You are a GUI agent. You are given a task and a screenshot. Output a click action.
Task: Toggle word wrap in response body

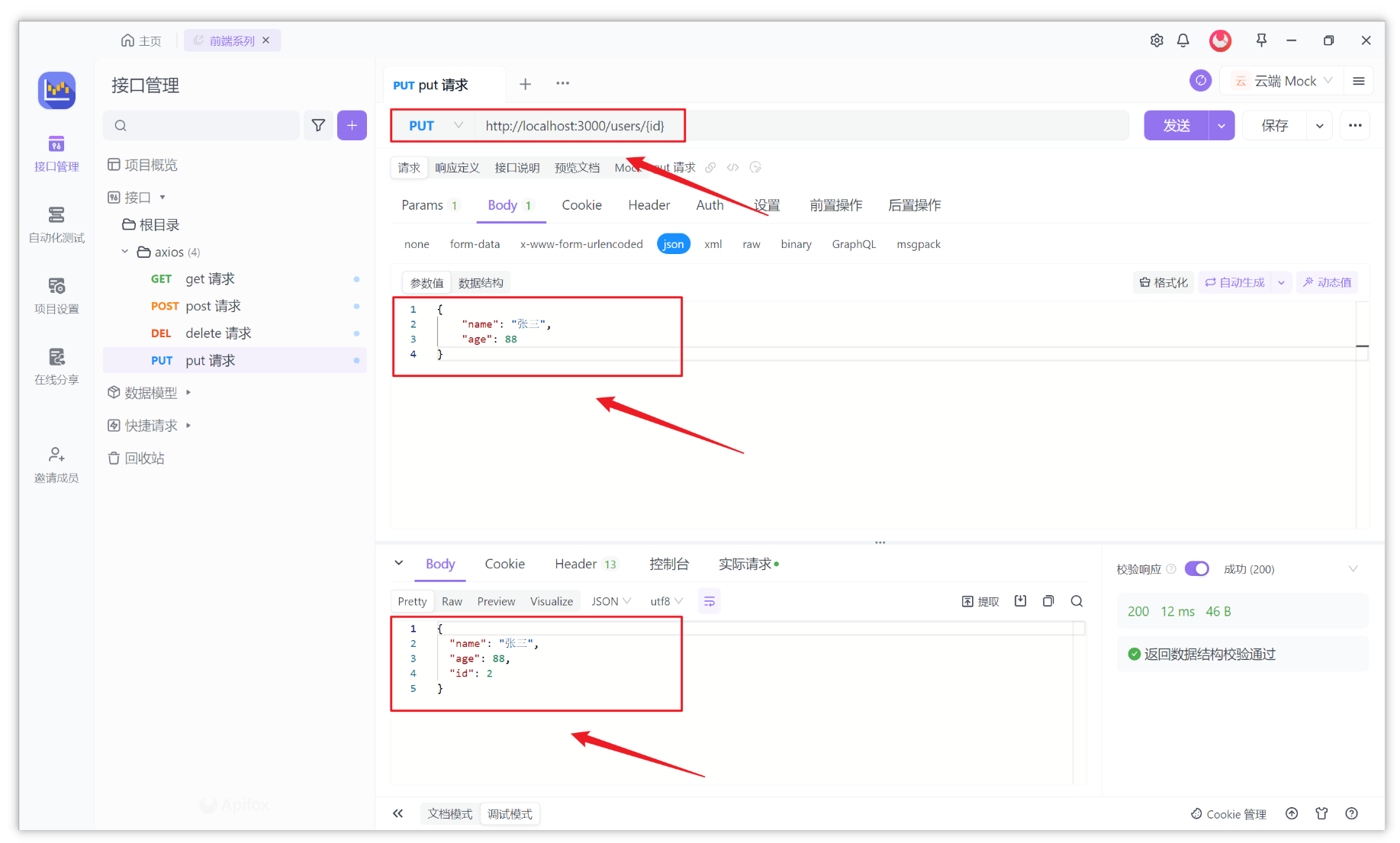[x=709, y=601]
